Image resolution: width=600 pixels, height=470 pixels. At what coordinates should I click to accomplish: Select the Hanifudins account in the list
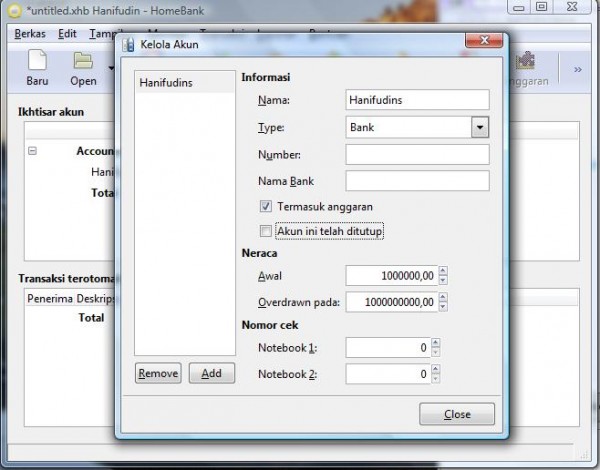tap(166, 82)
